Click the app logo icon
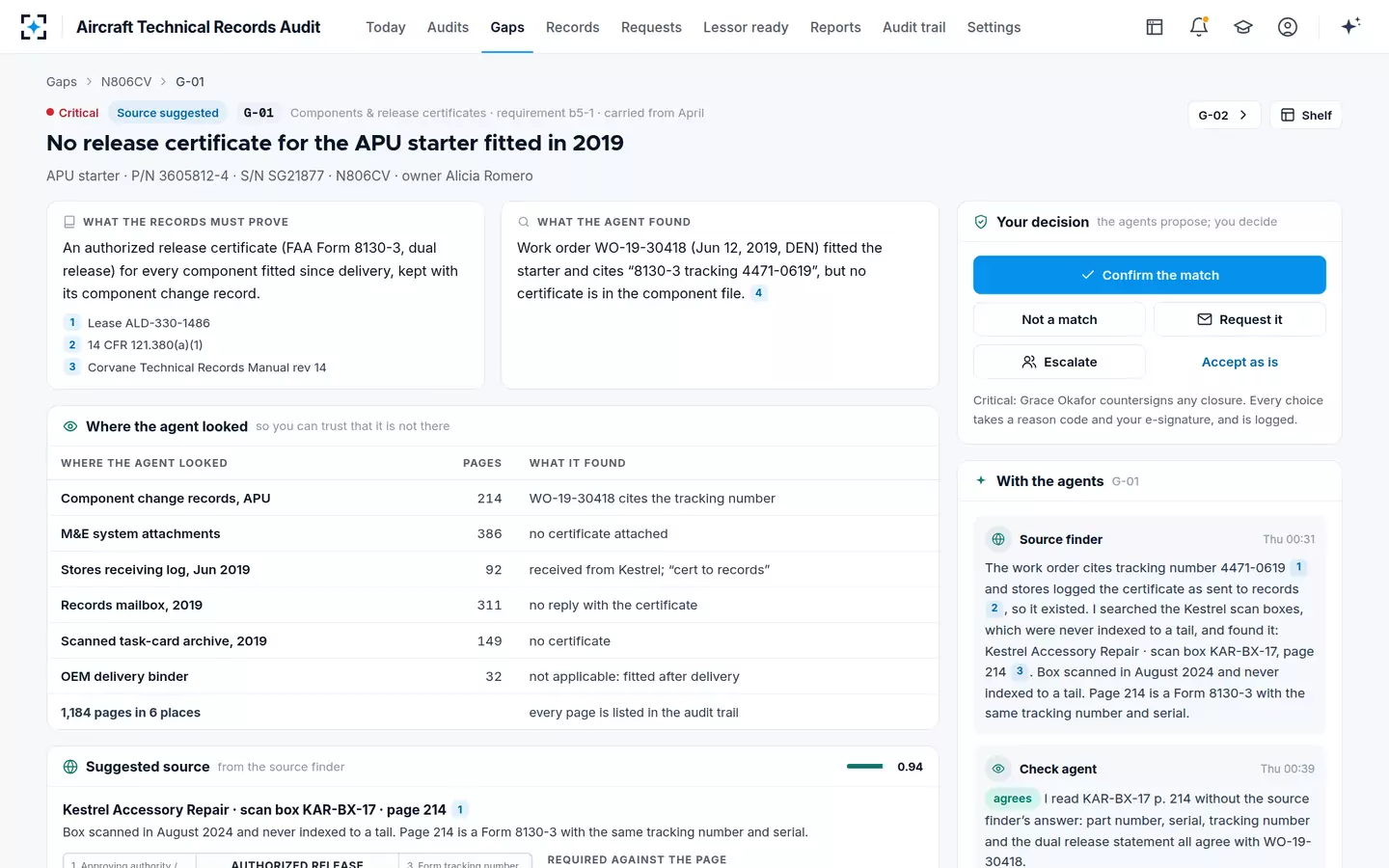1389x868 pixels. coord(34,27)
